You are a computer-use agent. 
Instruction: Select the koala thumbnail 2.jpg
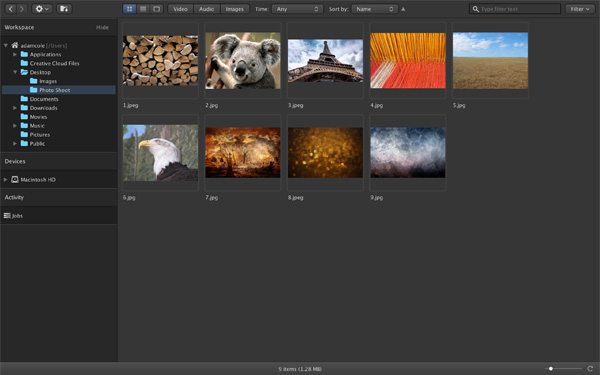pyautogui.click(x=243, y=60)
